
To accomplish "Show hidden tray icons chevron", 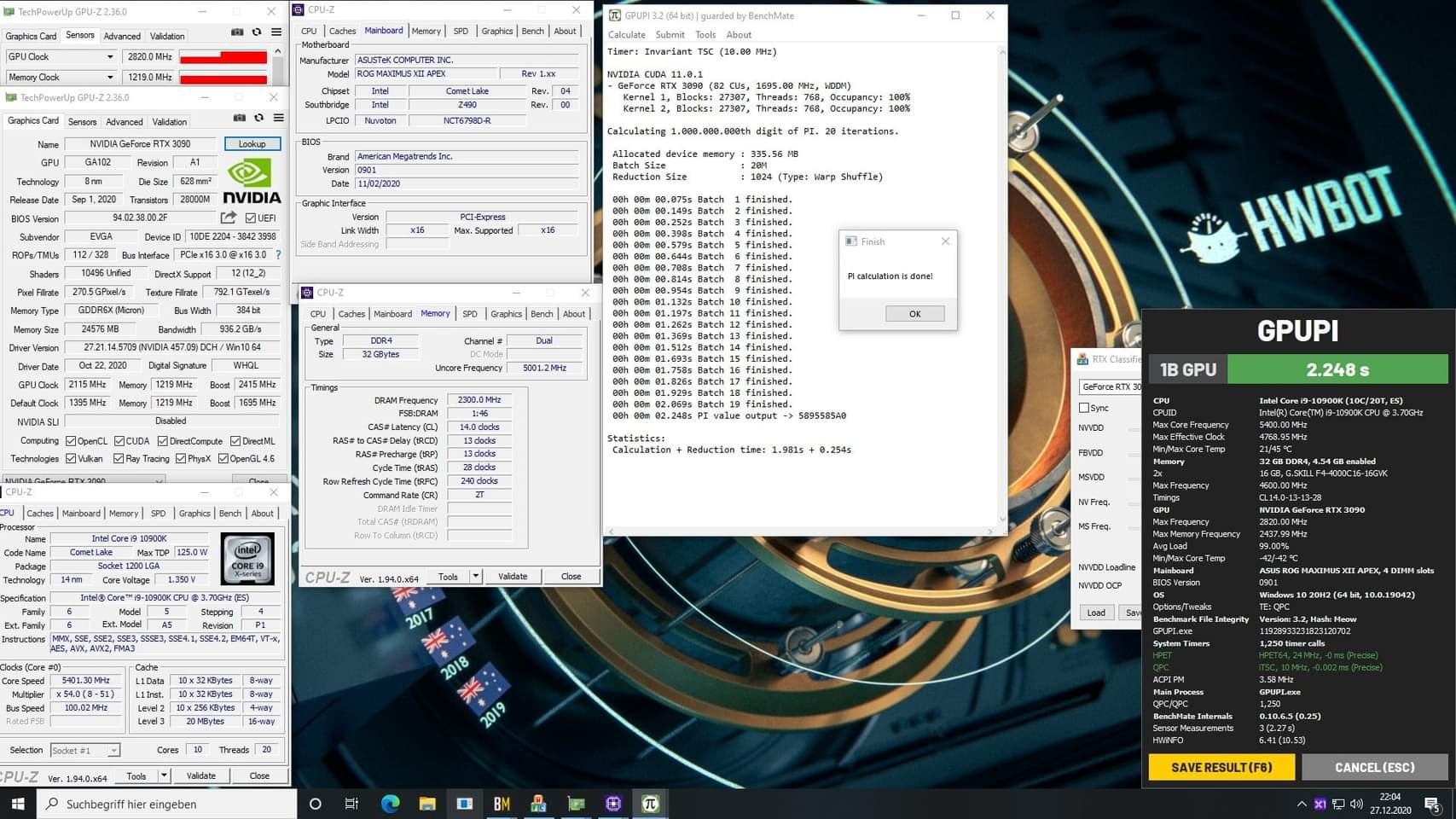I will pos(1302,804).
